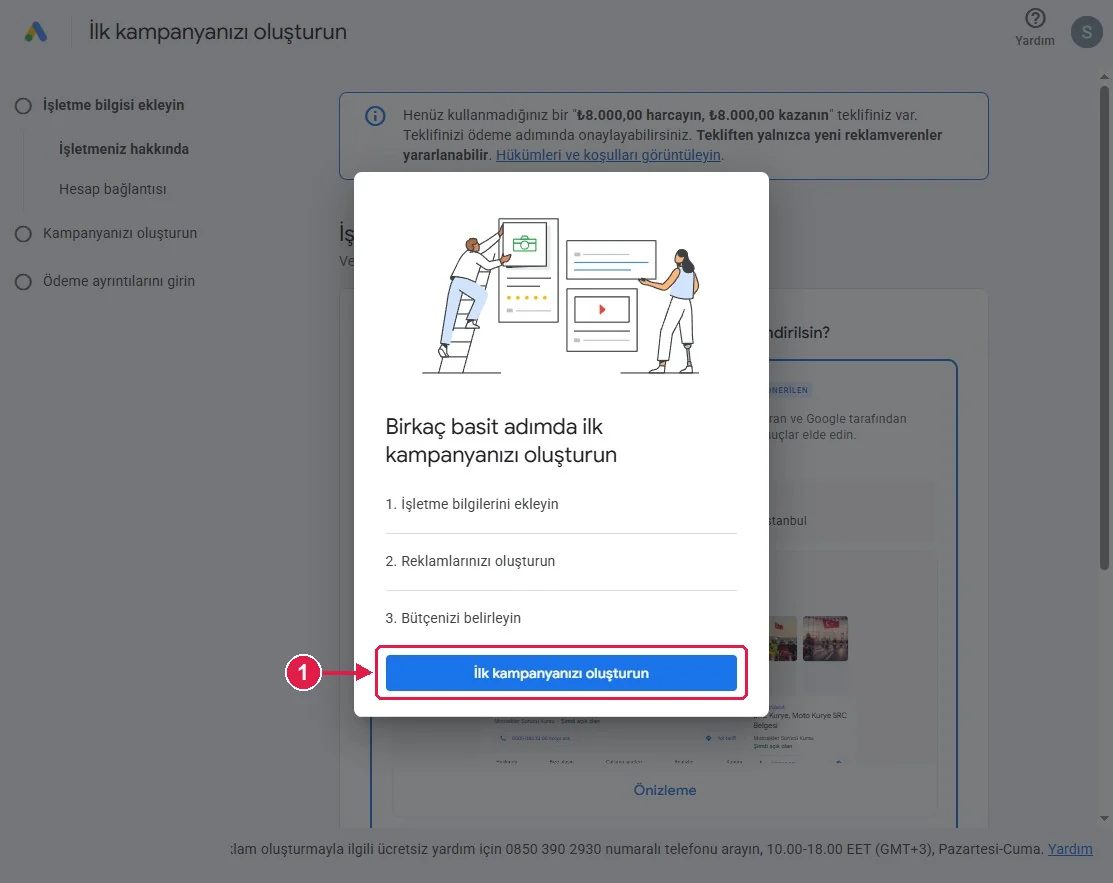Click the Önizleme preview link
This screenshot has width=1113, height=883.
664,790
